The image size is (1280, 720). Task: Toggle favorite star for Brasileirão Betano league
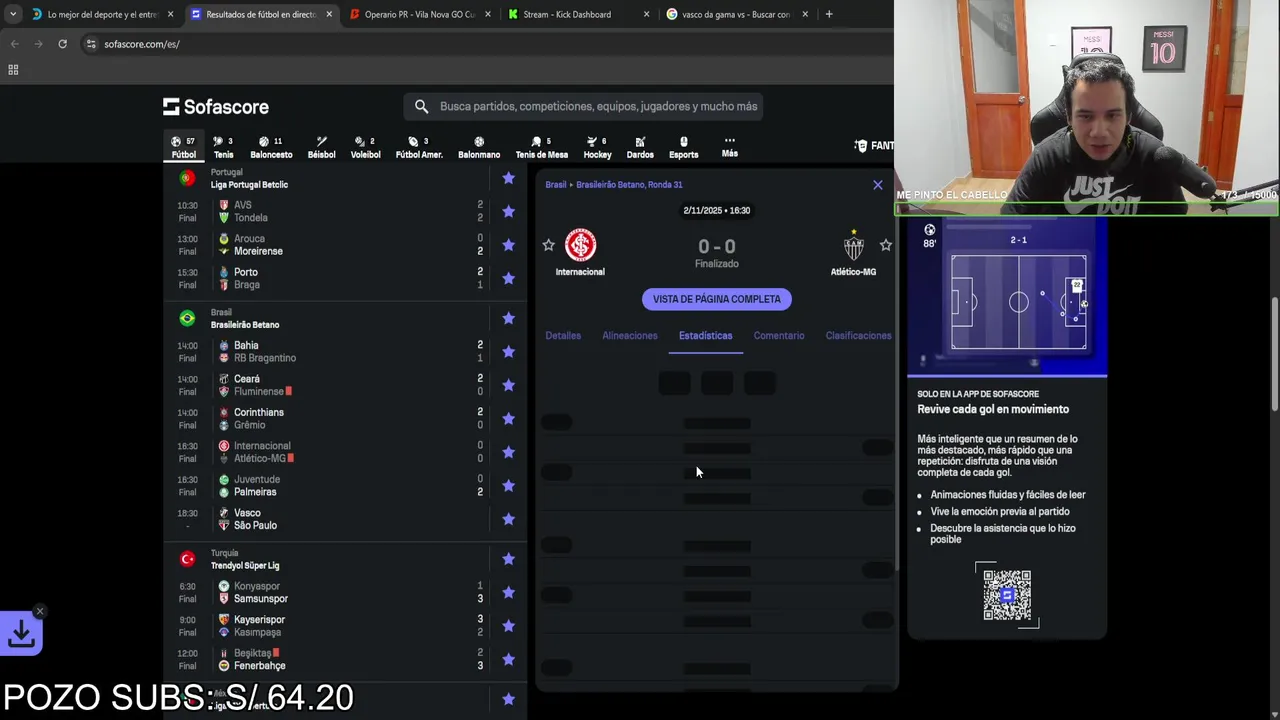tap(508, 318)
